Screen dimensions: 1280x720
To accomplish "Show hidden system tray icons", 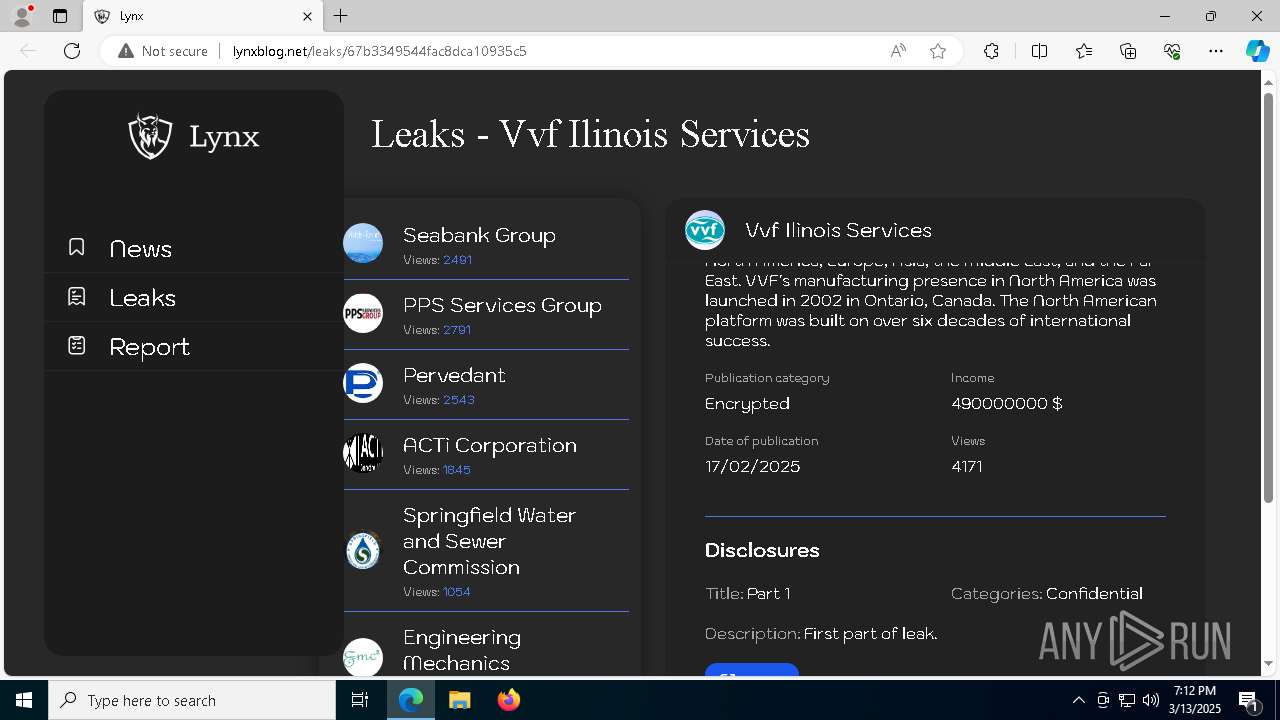I will [1078, 700].
